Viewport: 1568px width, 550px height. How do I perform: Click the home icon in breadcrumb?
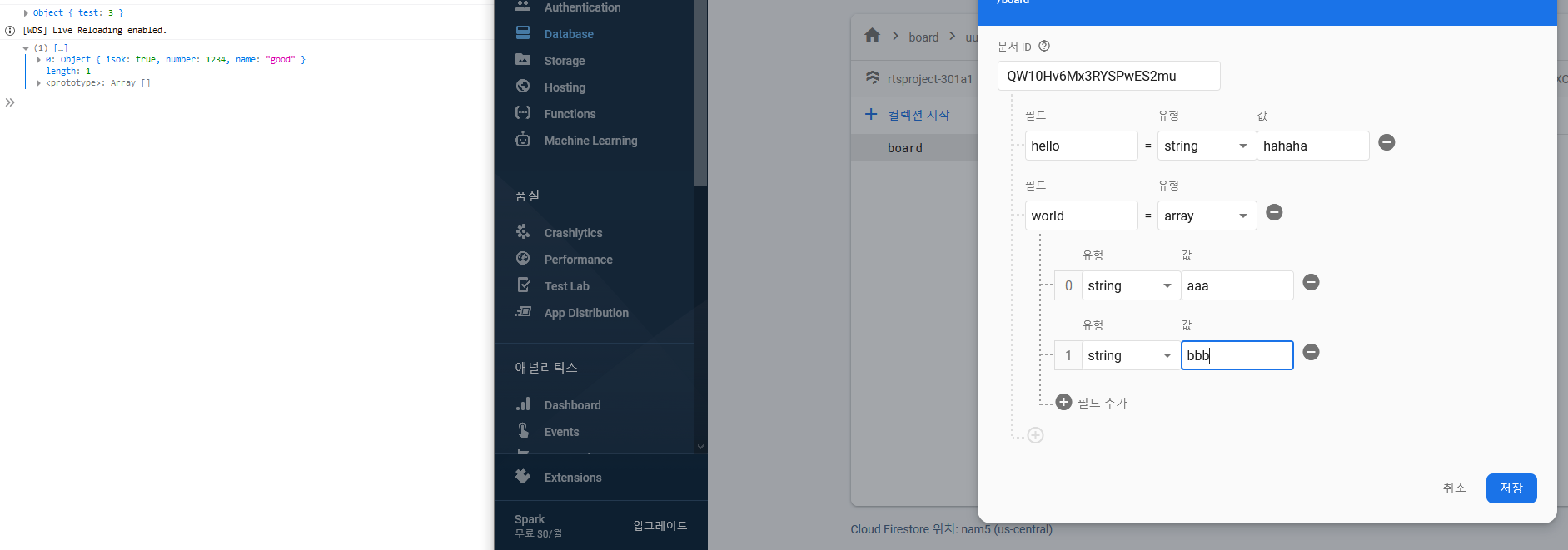(872, 36)
